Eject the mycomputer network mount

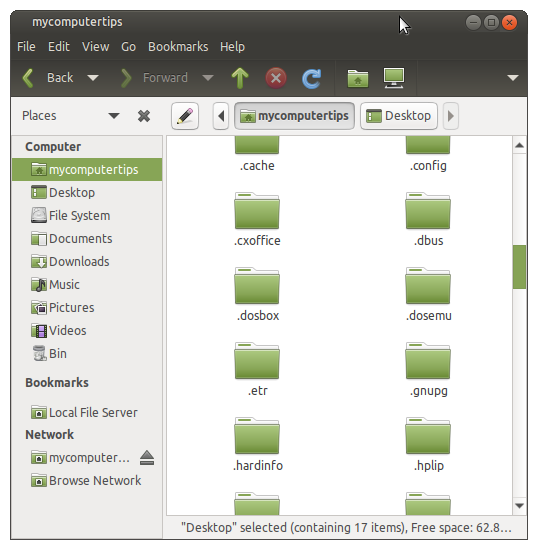pyautogui.click(x=147, y=458)
